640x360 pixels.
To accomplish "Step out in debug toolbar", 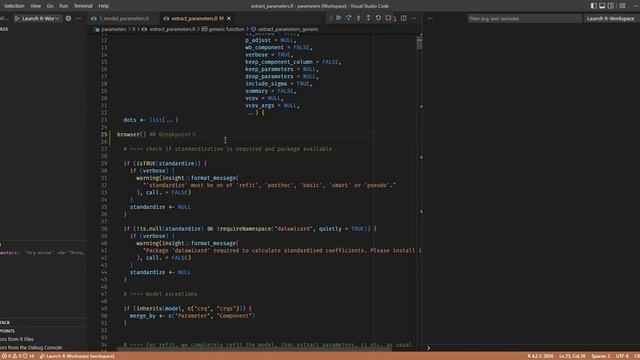I will (368, 18).
